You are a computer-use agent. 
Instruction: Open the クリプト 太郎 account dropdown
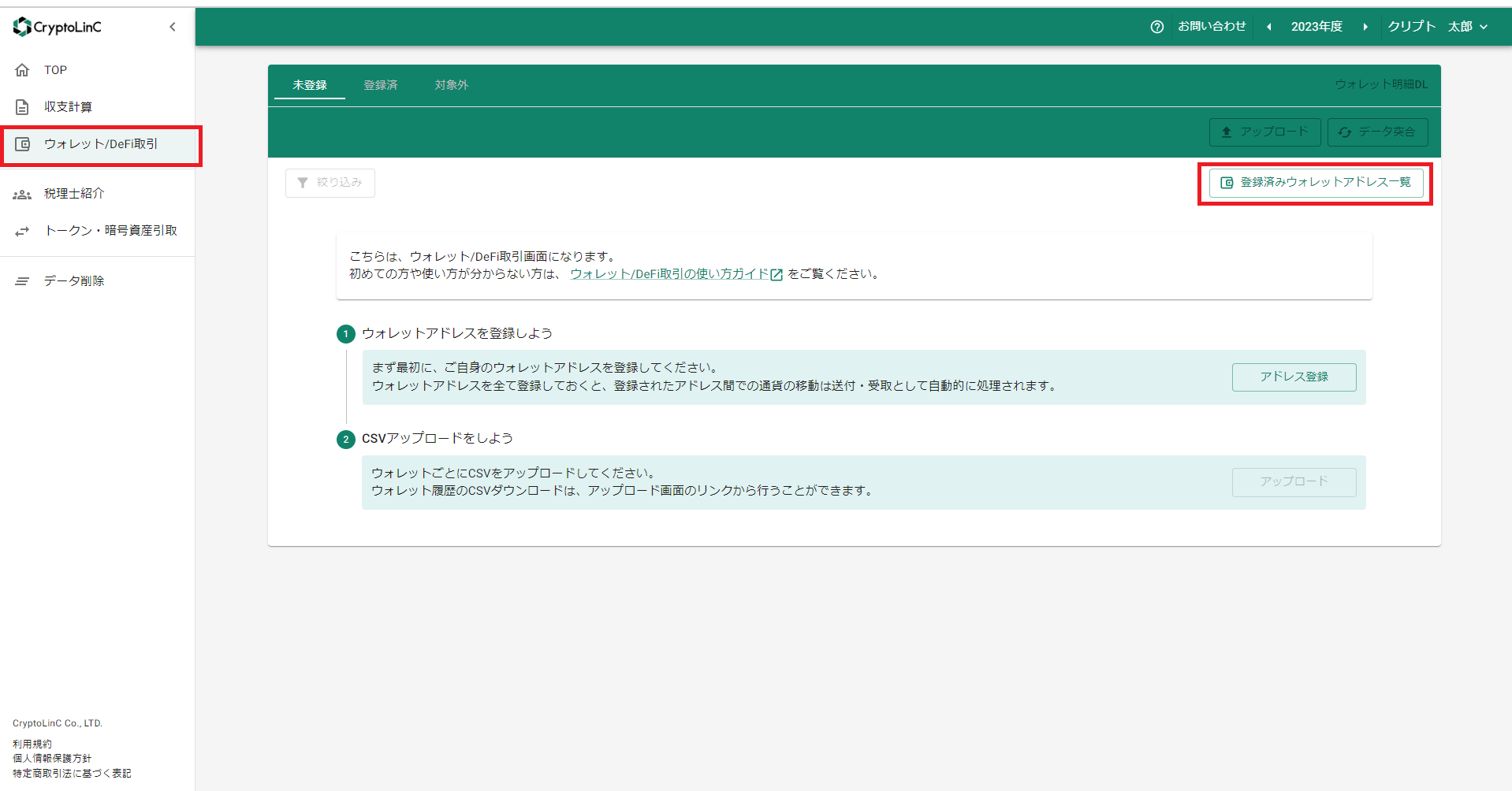(1436, 26)
